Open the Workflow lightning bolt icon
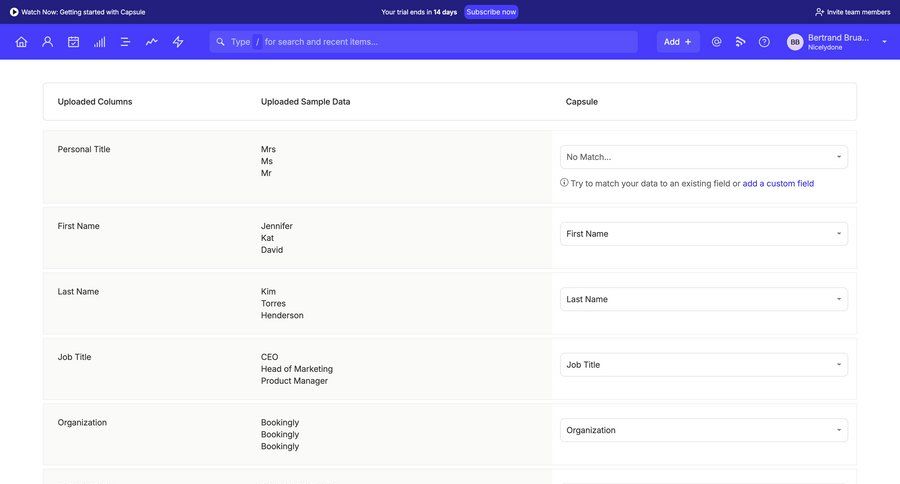Screen dimensions: 900x484 tap(178, 42)
